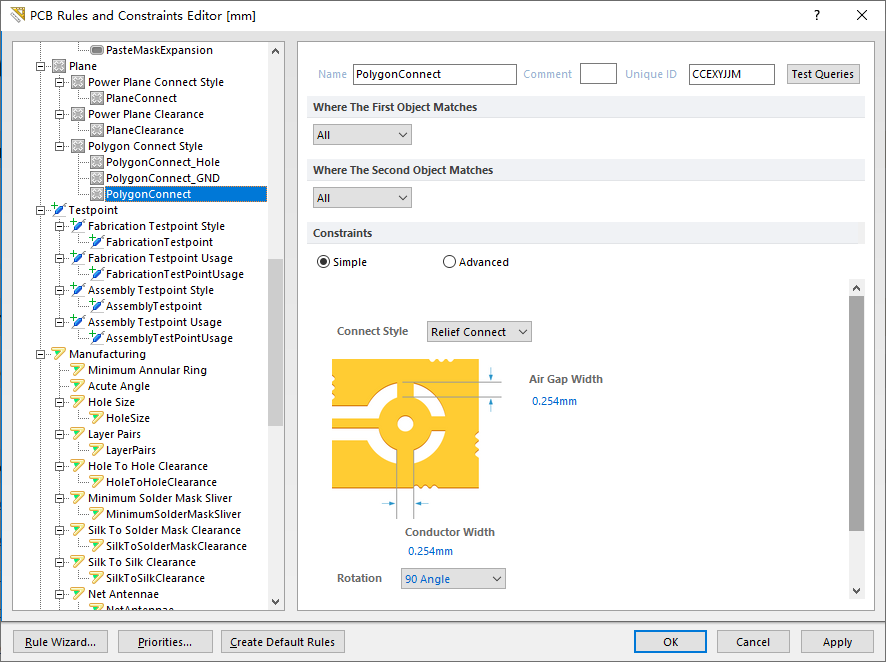The width and height of the screenshot is (886, 662).
Task: Click the LayerPairs rule icon
Action: (97, 449)
